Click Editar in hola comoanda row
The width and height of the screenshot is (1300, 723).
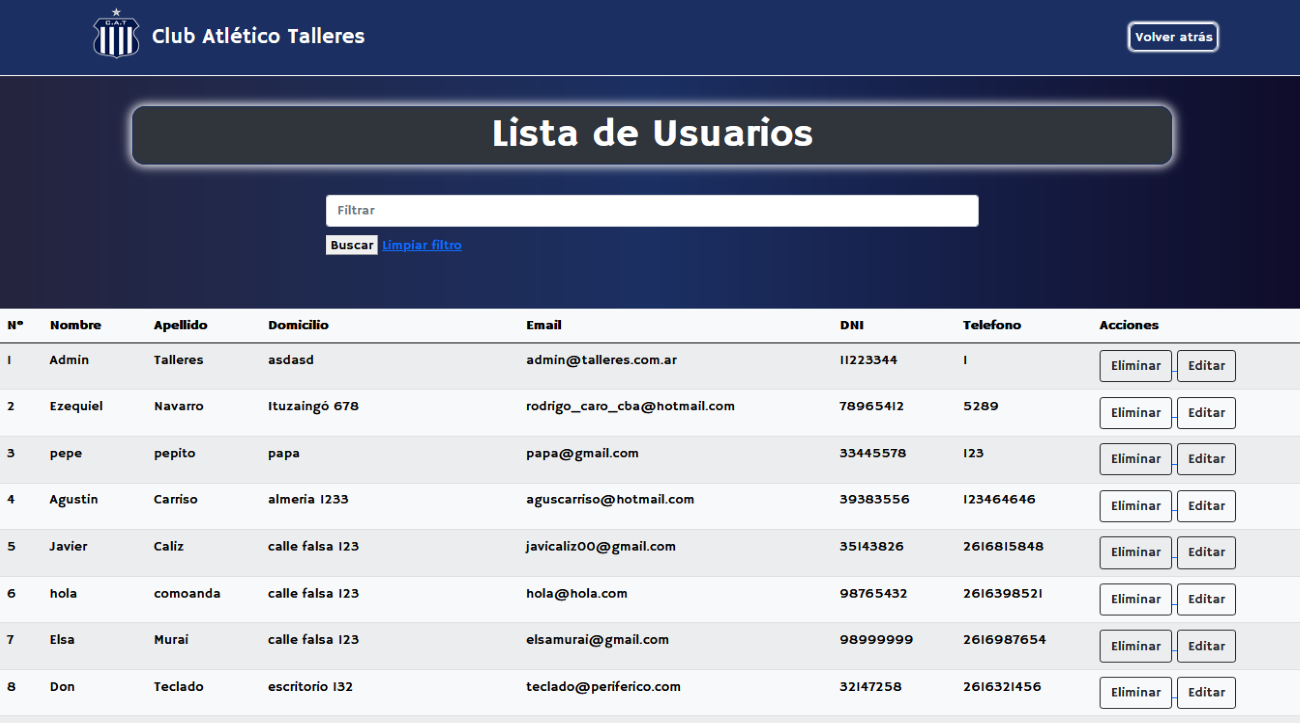click(x=1206, y=599)
